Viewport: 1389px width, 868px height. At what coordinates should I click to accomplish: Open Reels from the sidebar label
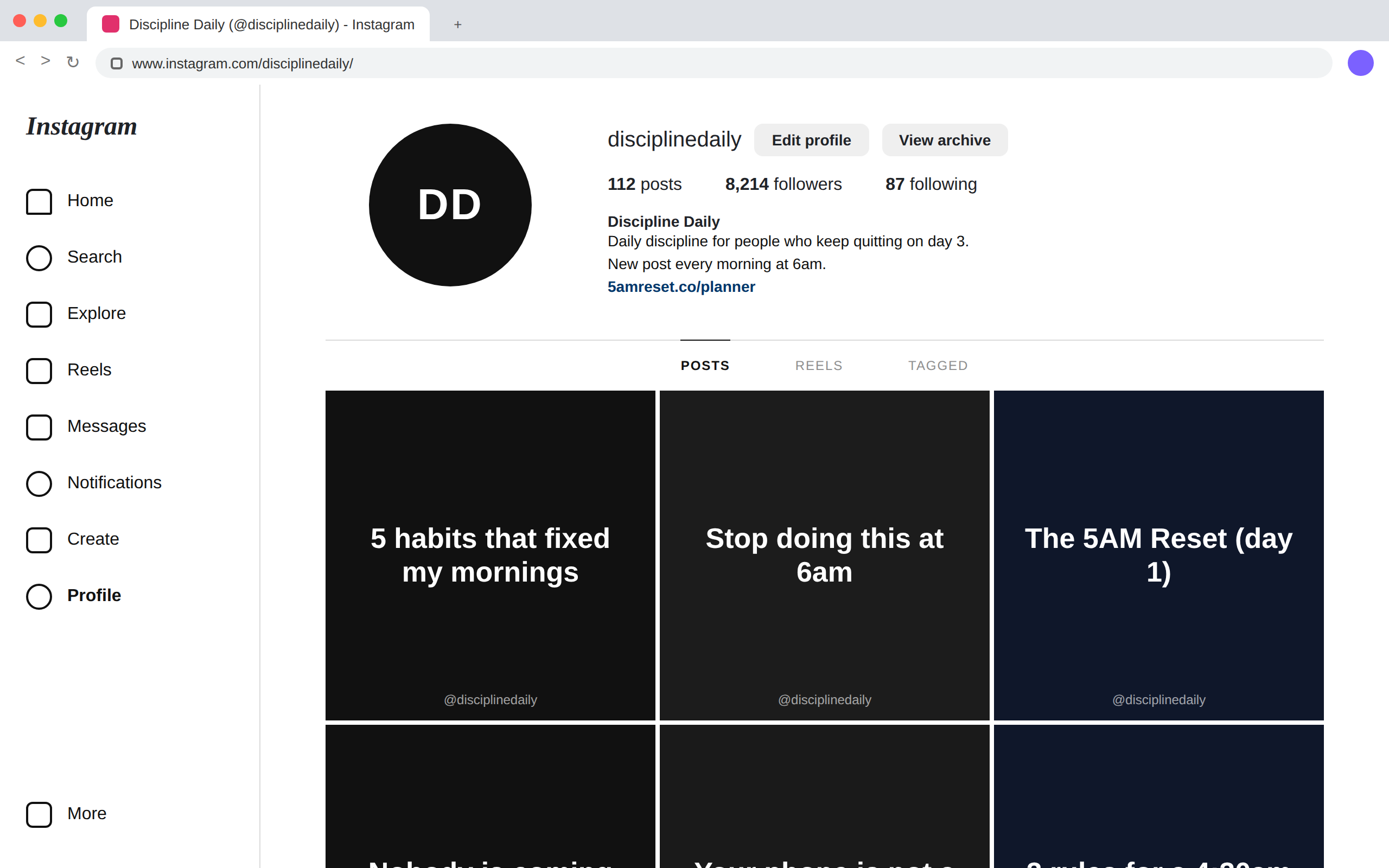[89, 369]
